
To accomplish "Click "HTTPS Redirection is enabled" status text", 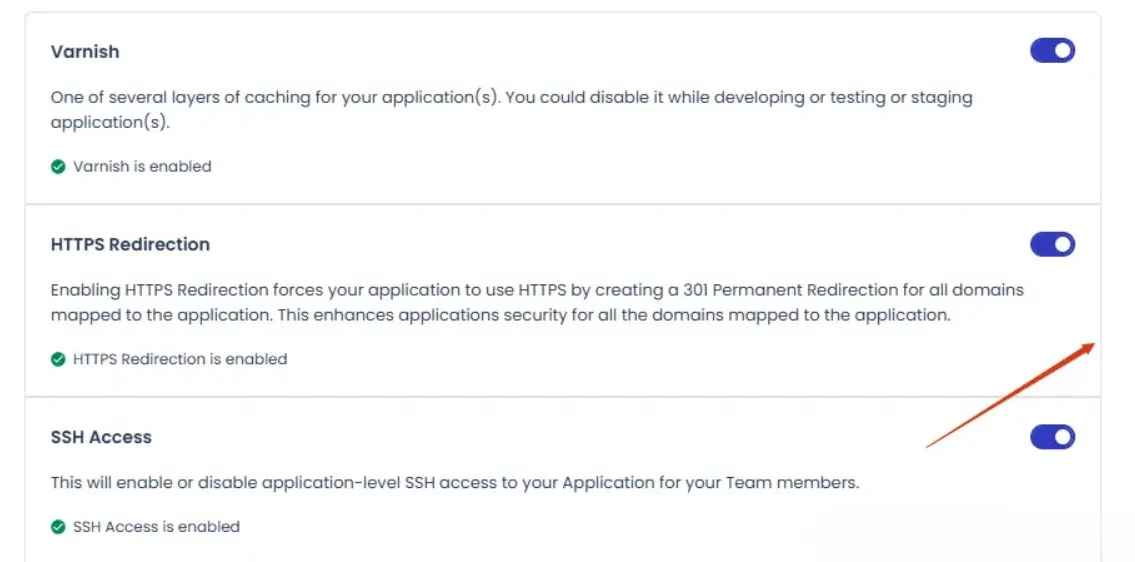I will tap(180, 359).
